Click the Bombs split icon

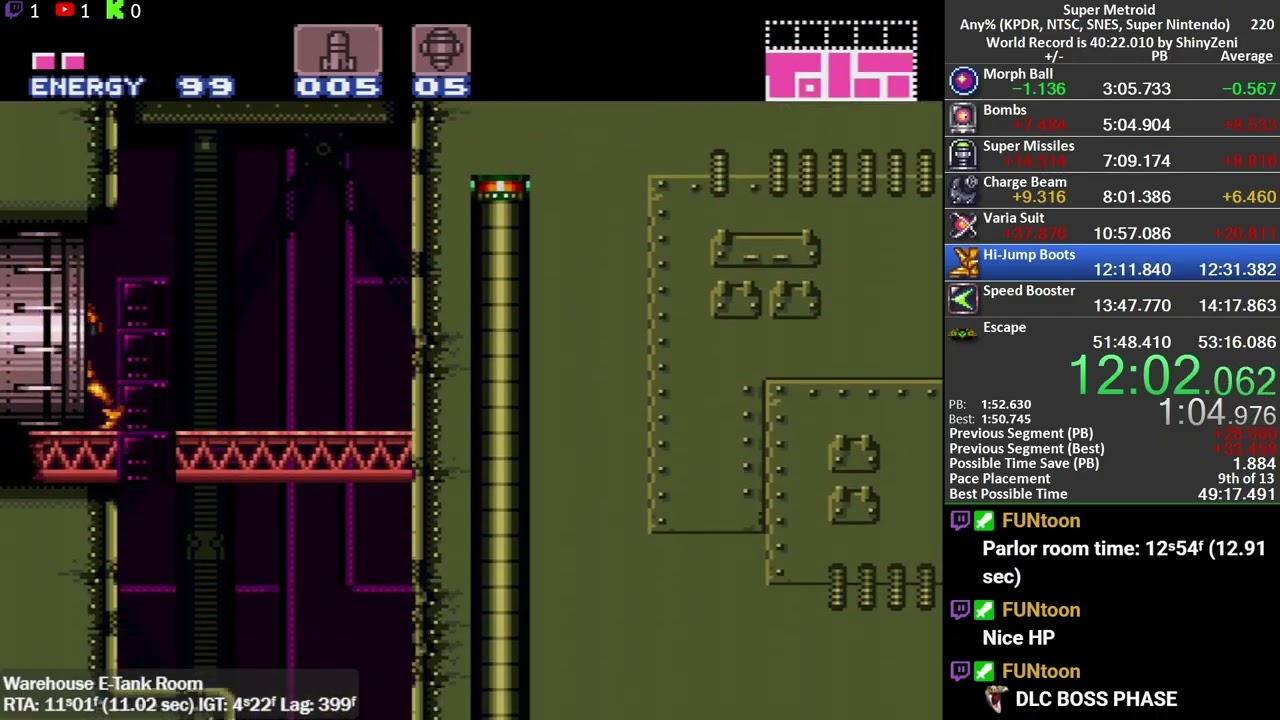(x=963, y=117)
